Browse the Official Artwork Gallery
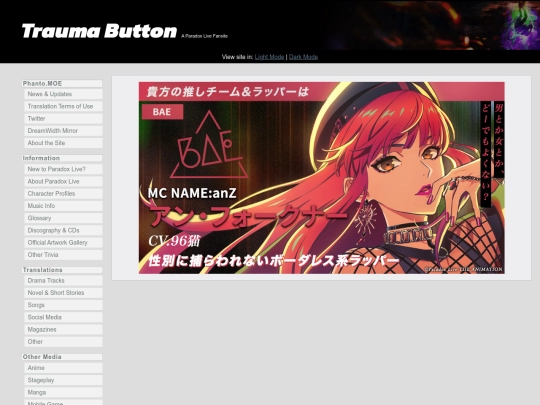540x405 pixels. pyautogui.click(x=63, y=242)
